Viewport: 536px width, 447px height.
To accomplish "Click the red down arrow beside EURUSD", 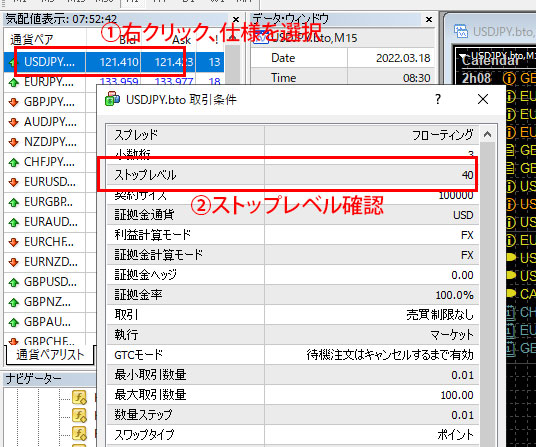I will [14, 182].
